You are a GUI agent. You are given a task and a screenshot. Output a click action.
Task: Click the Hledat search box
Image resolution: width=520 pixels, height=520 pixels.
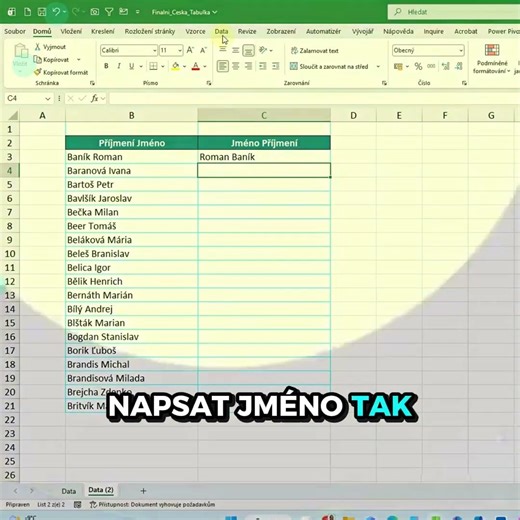click(454, 12)
